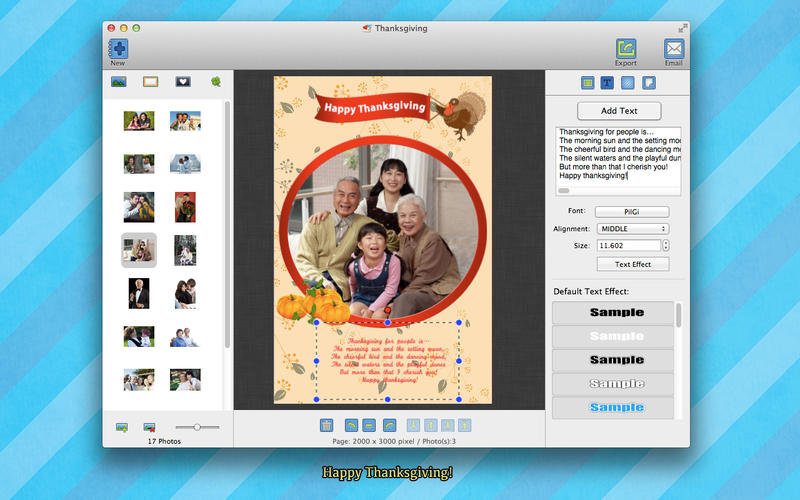Click the Size stepper arrows
The image size is (800, 500).
[666, 245]
